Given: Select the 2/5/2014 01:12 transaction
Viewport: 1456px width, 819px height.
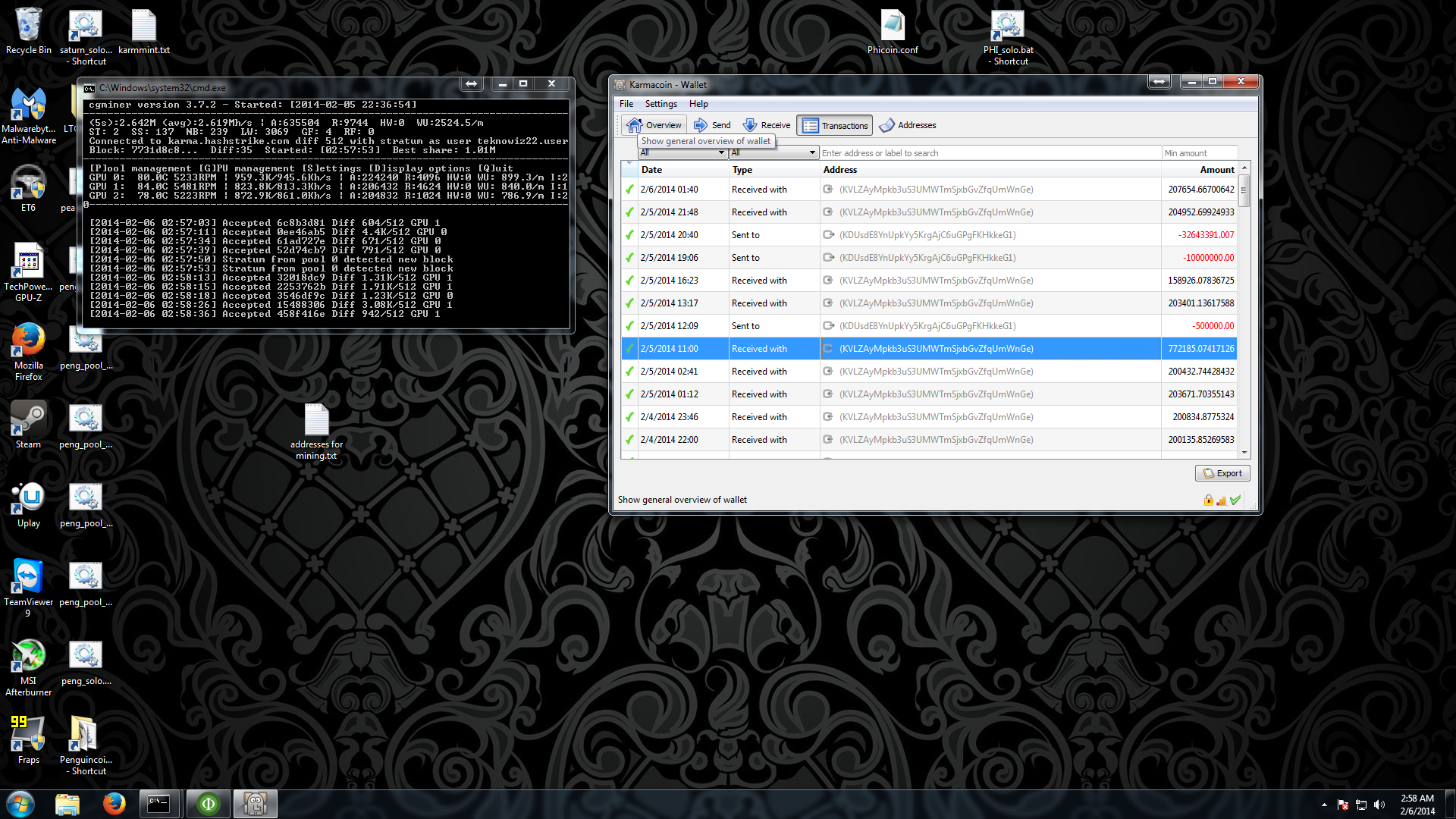Looking at the screenshot, I should pyautogui.click(x=929, y=394).
